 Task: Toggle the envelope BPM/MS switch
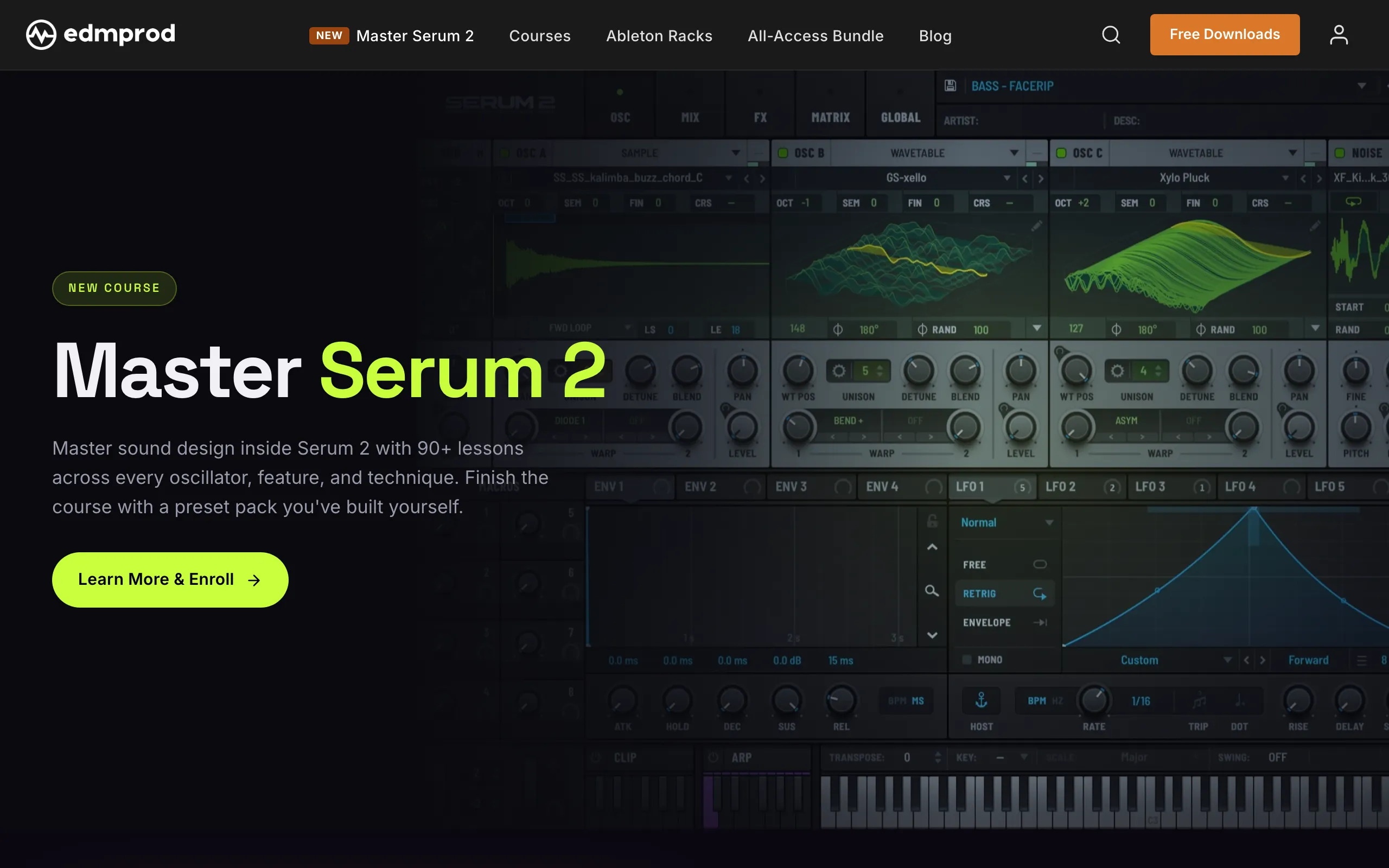click(906, 701)
